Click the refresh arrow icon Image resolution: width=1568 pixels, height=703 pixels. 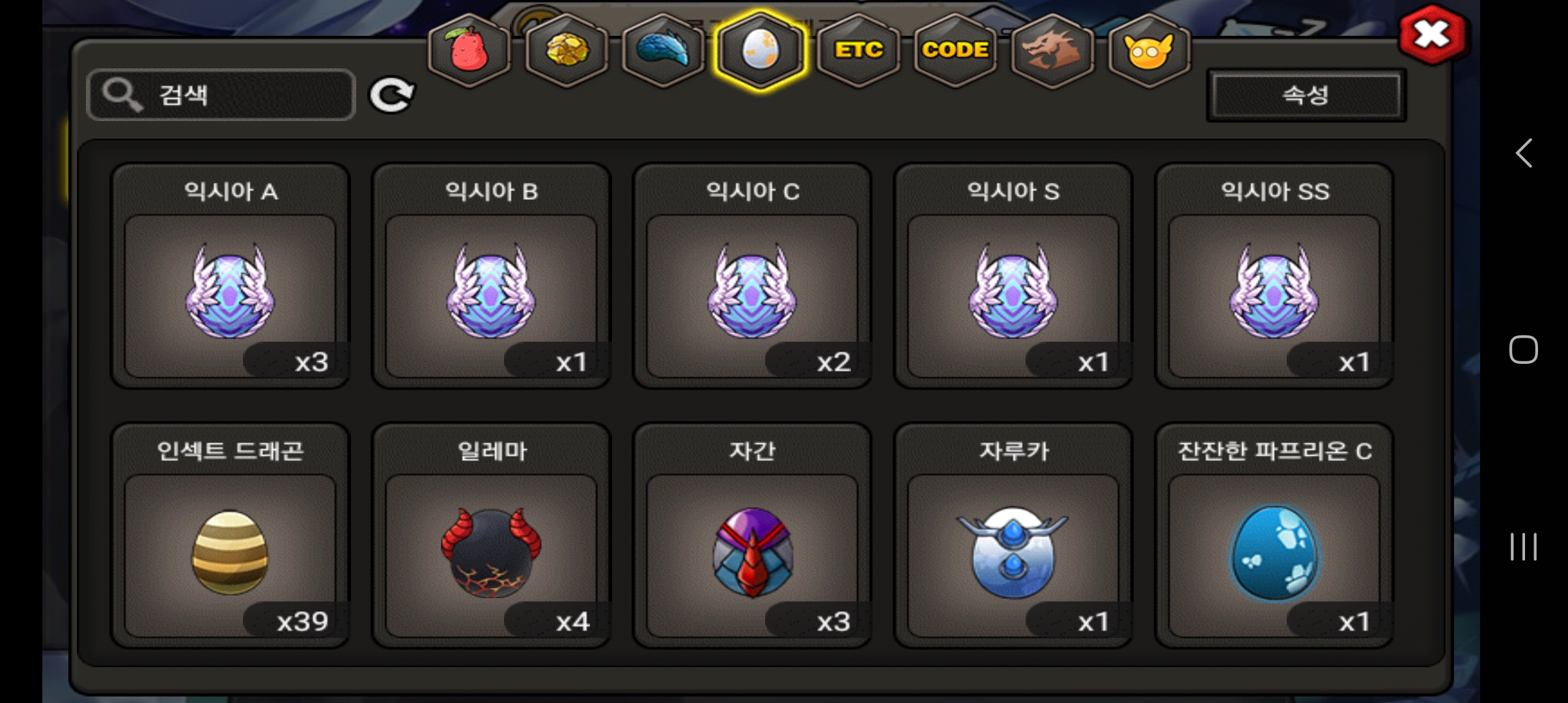(x=391, y=96)
